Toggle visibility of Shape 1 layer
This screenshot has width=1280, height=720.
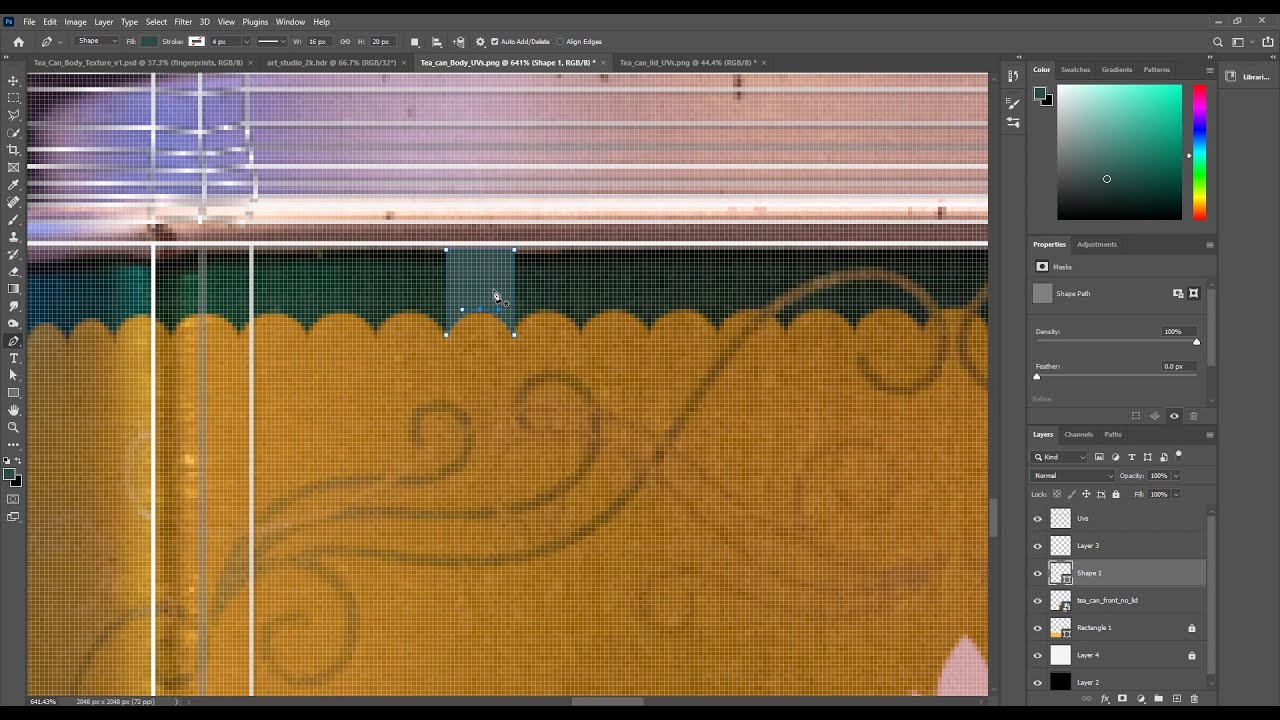tap(1037, 573)
